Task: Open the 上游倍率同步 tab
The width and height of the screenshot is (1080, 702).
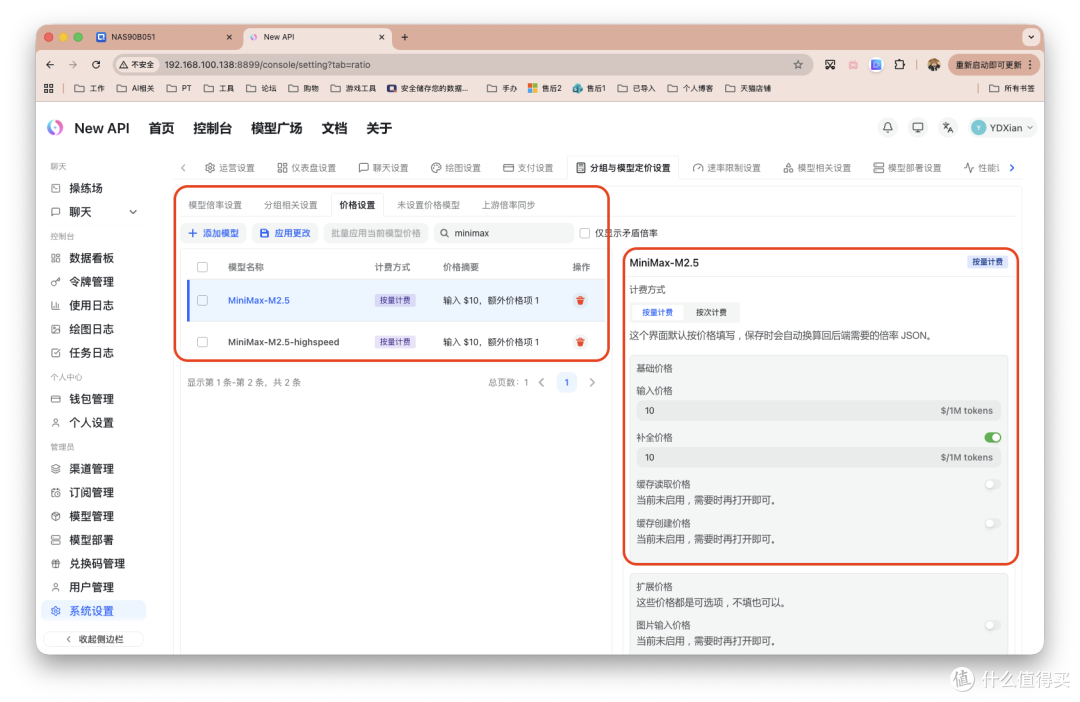Action: tap(508, 205)
